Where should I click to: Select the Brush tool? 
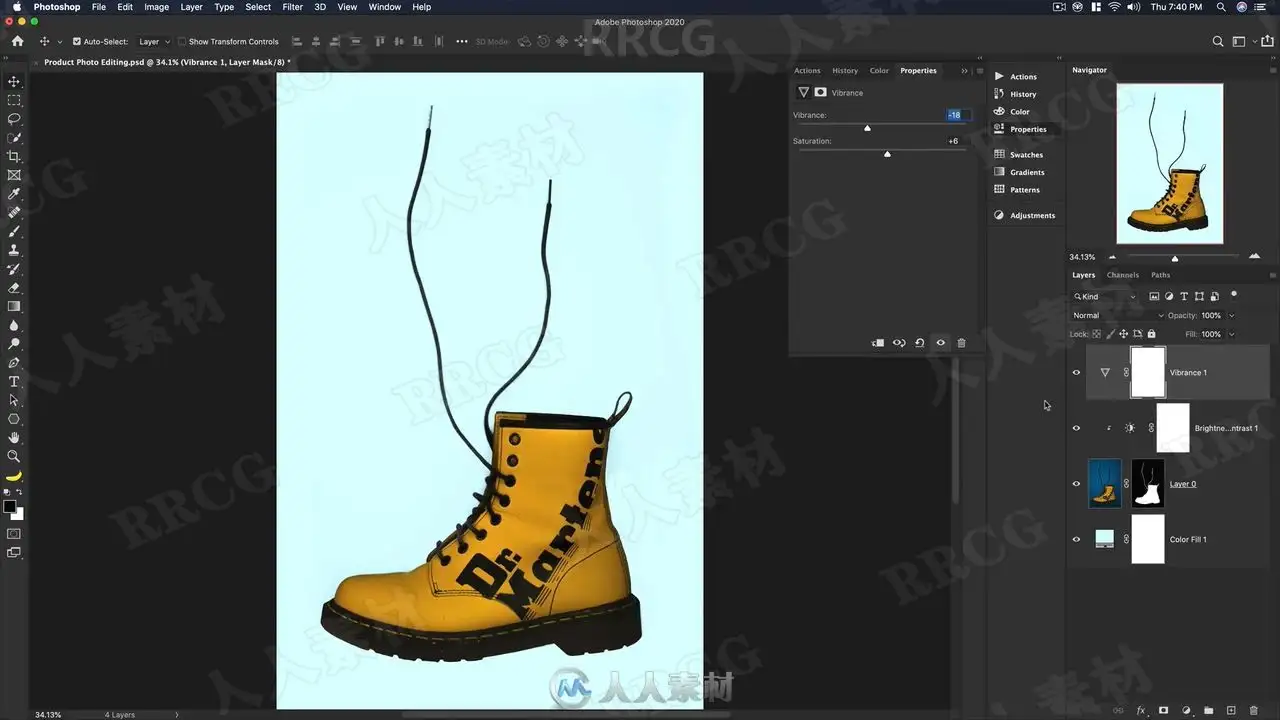point(14,231)
